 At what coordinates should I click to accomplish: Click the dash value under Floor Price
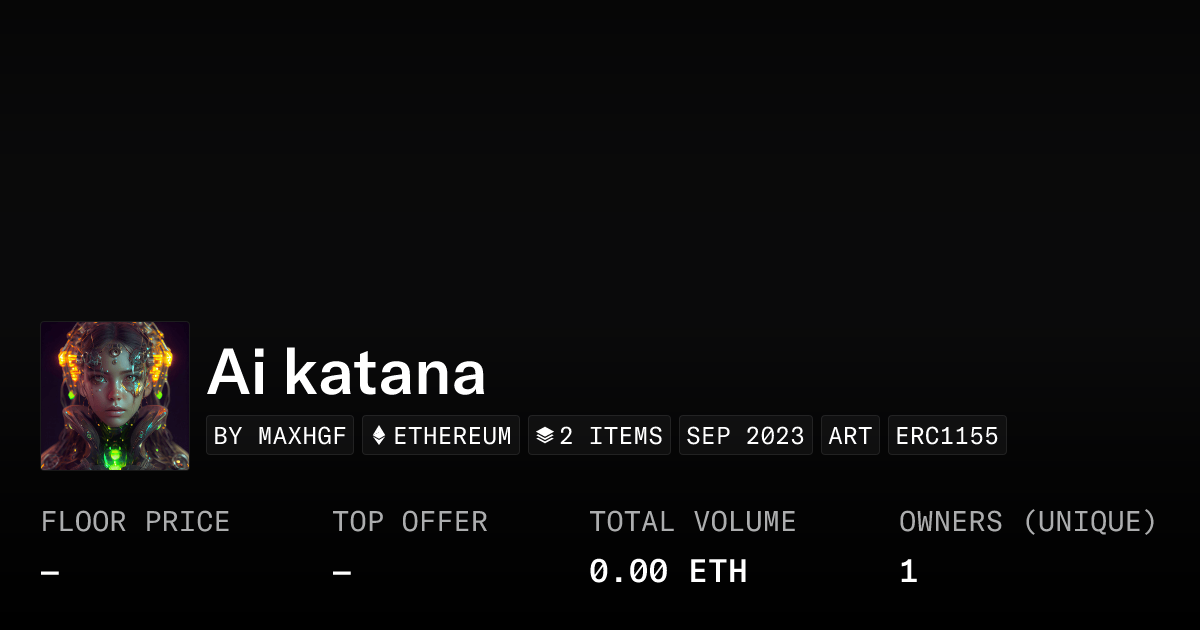tap(50, 573)
